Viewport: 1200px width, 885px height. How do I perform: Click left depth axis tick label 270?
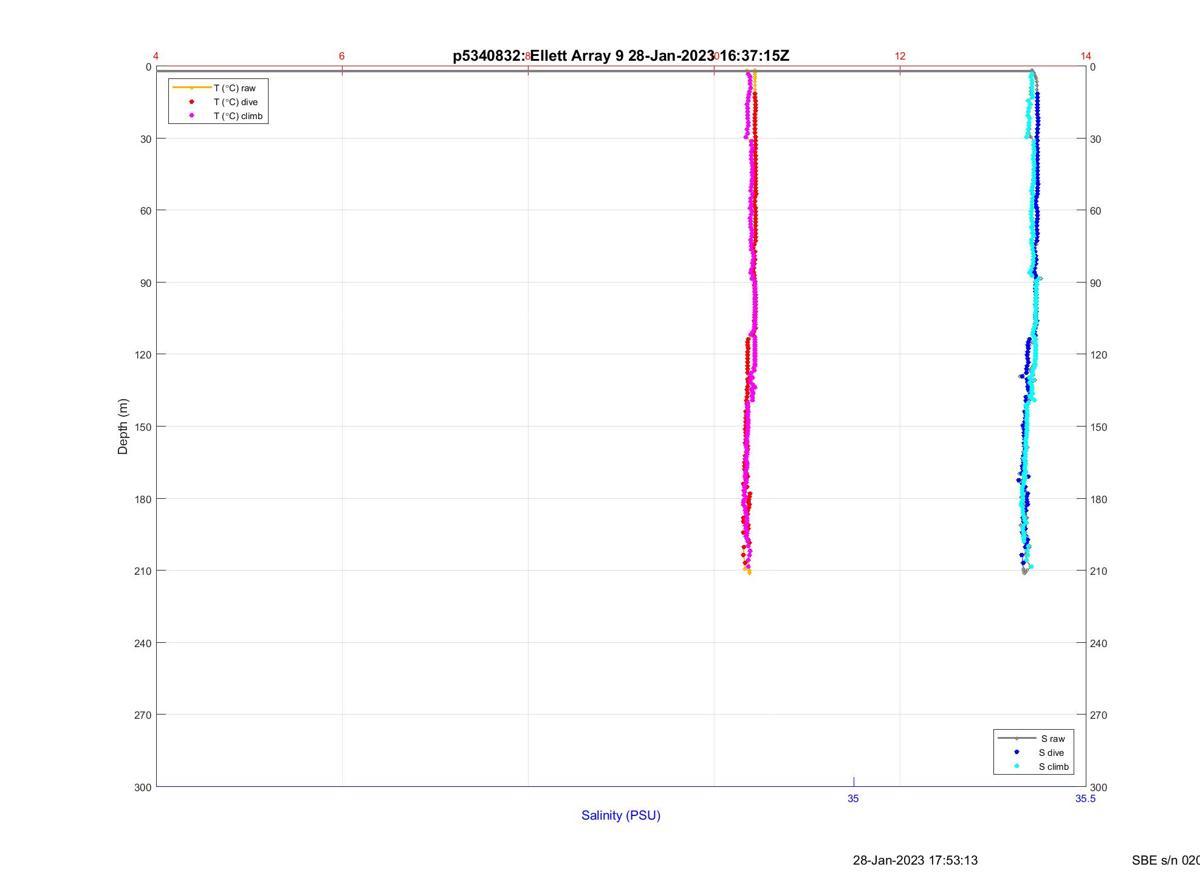142,715
